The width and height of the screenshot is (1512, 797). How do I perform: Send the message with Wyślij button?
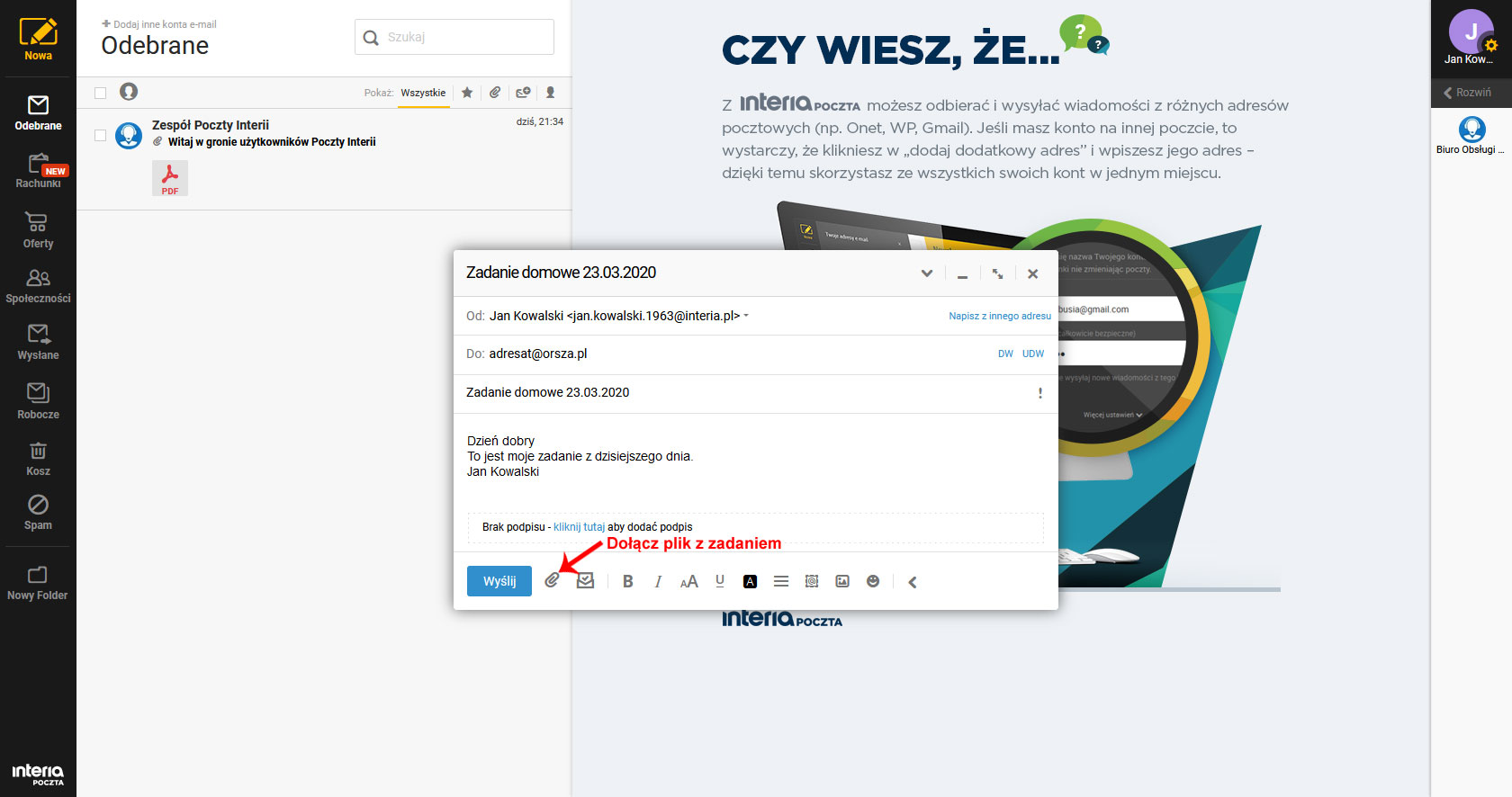(x=499, y=581)
